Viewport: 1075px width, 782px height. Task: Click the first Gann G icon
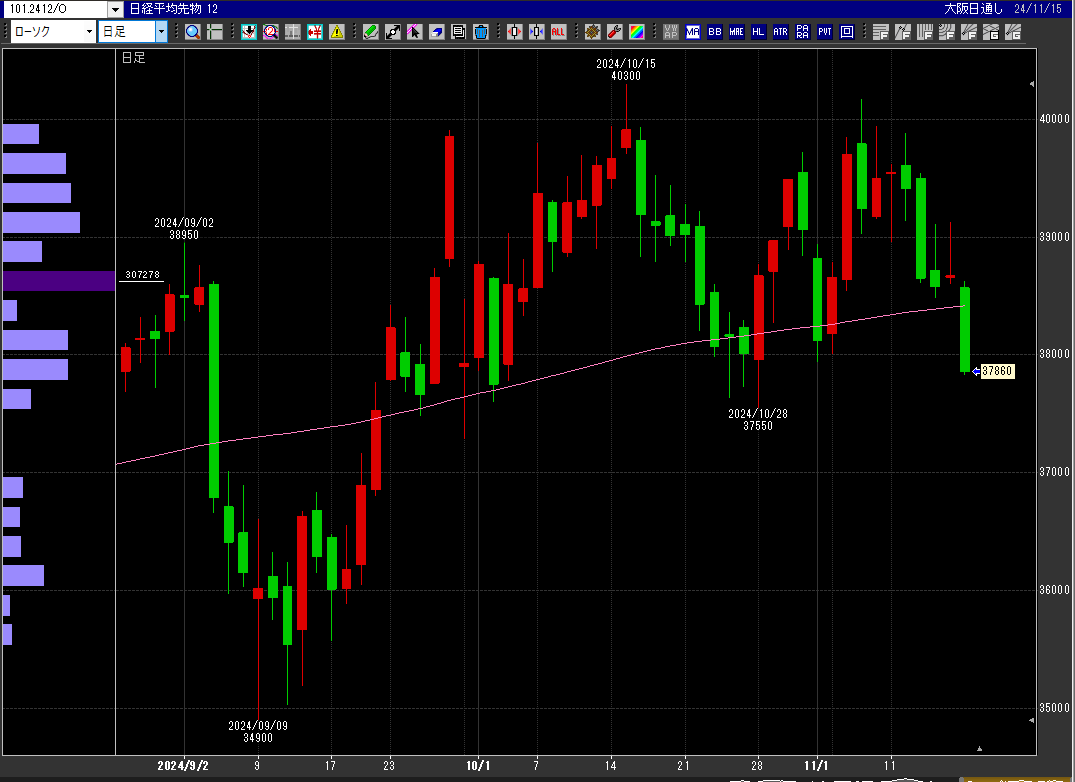pos(991,32)
